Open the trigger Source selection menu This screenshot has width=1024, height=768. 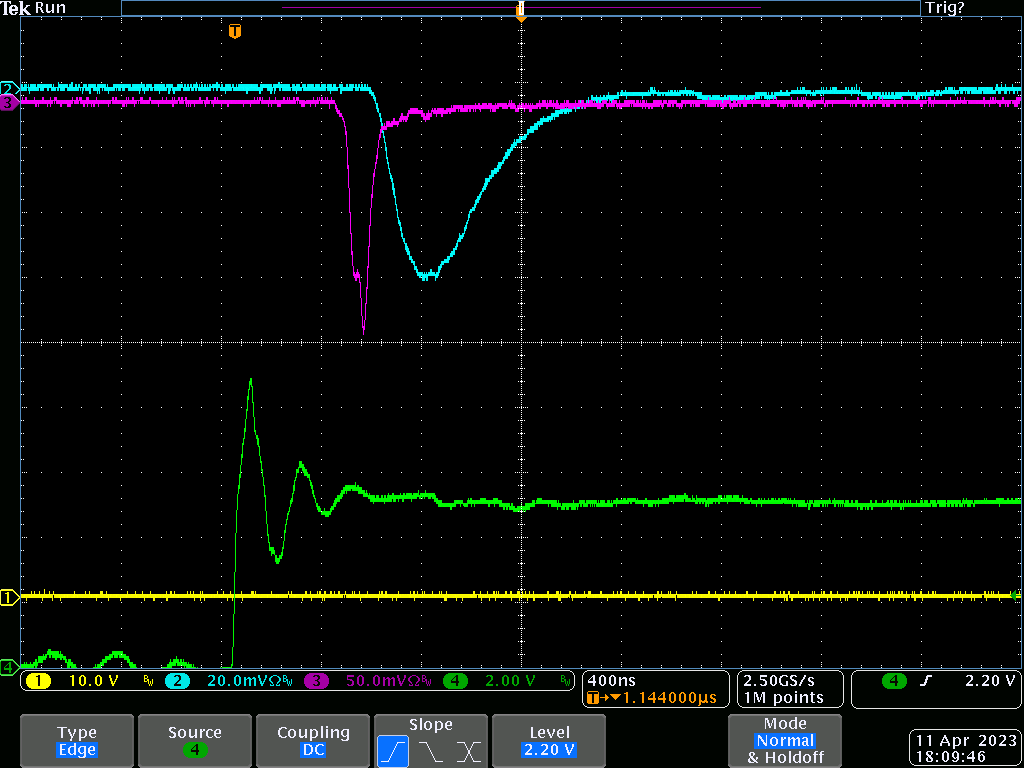[x=194, y=741]
